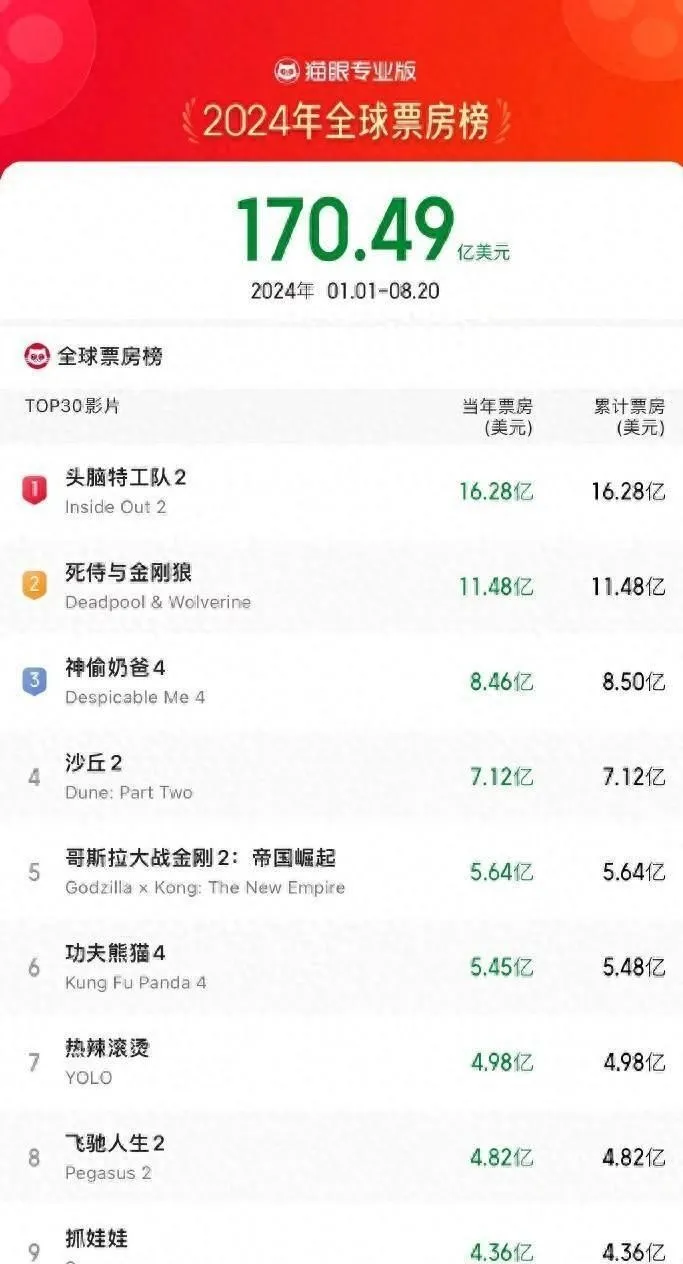Click the Maoyan cat logo in header

coord(288,71)
